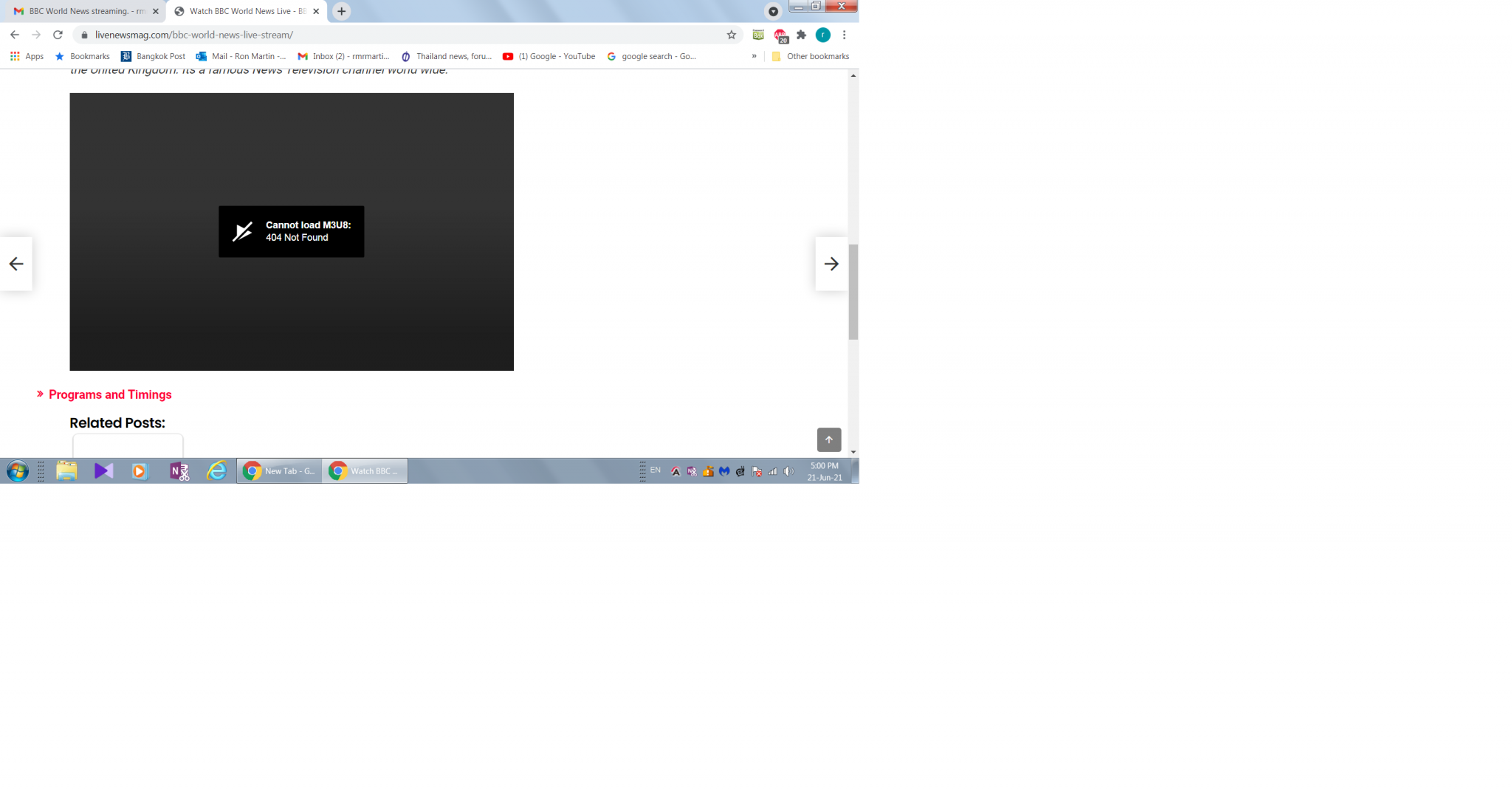Launch Internet Explorer from taskbar
This screenshot has width=1512, height=791.
216,470
